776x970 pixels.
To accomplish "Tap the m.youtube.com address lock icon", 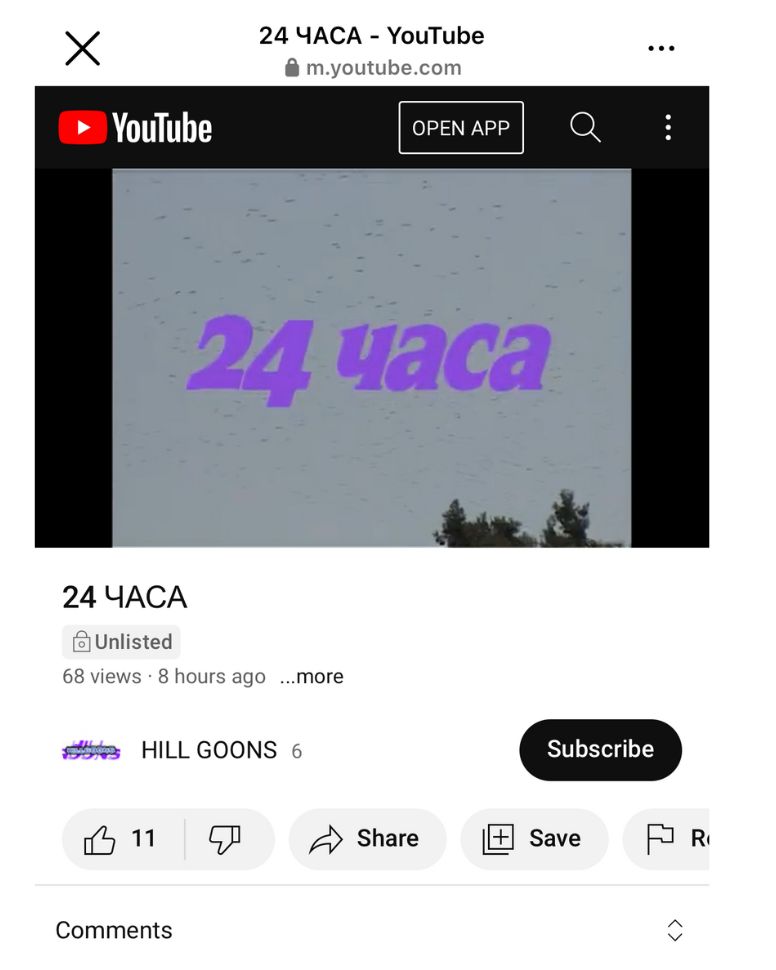I will click(292, 67).
